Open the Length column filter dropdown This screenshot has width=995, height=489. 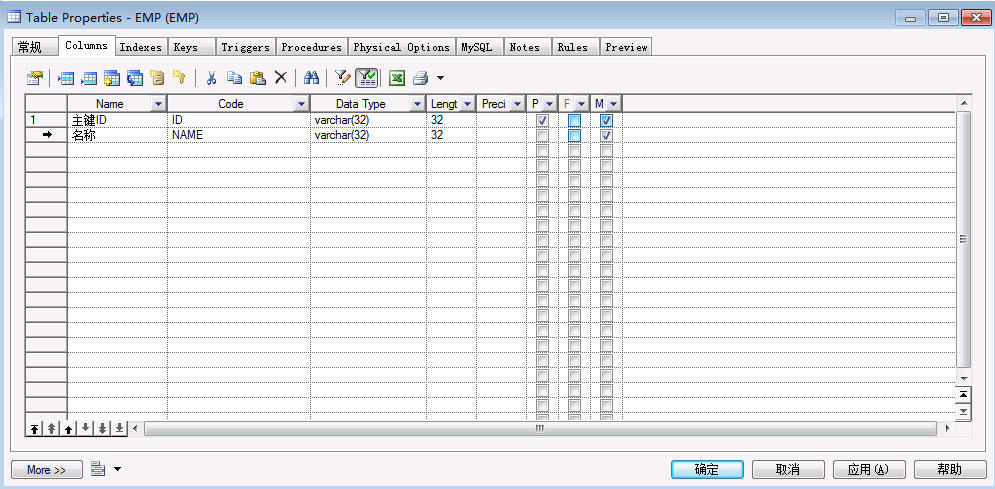467,103
